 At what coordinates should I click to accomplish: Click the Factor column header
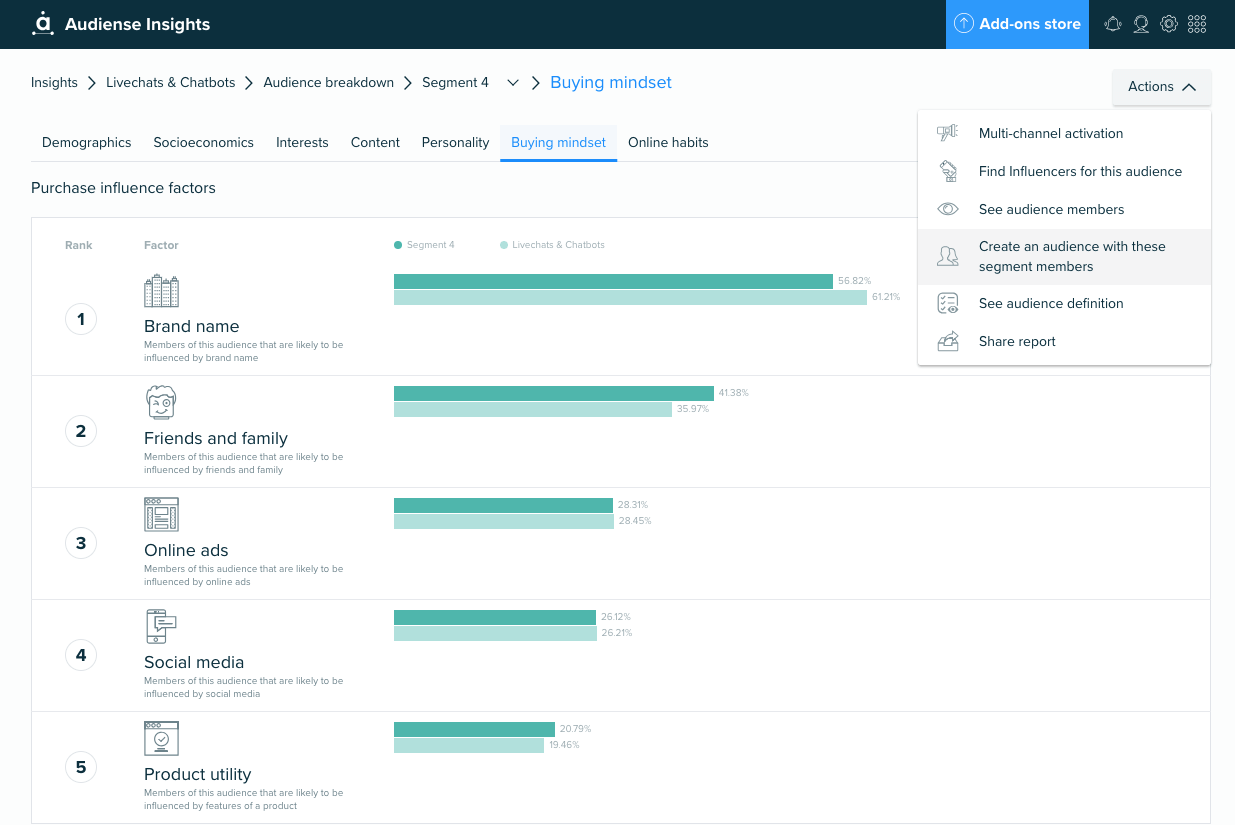pyautogui.click(x=161, y=245)
